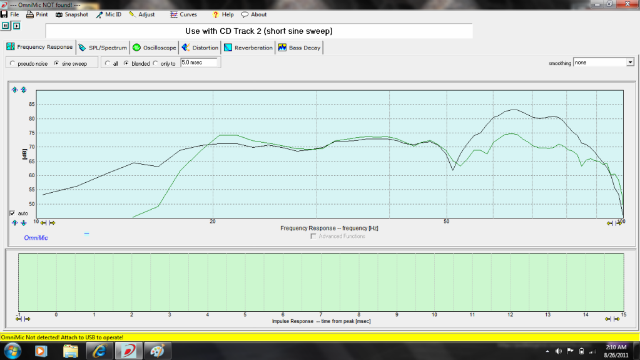Image resolution: width=640 pixels, height=360 pixels.
Task: Click the OmniMic curve label
Action: pos(36,238)
